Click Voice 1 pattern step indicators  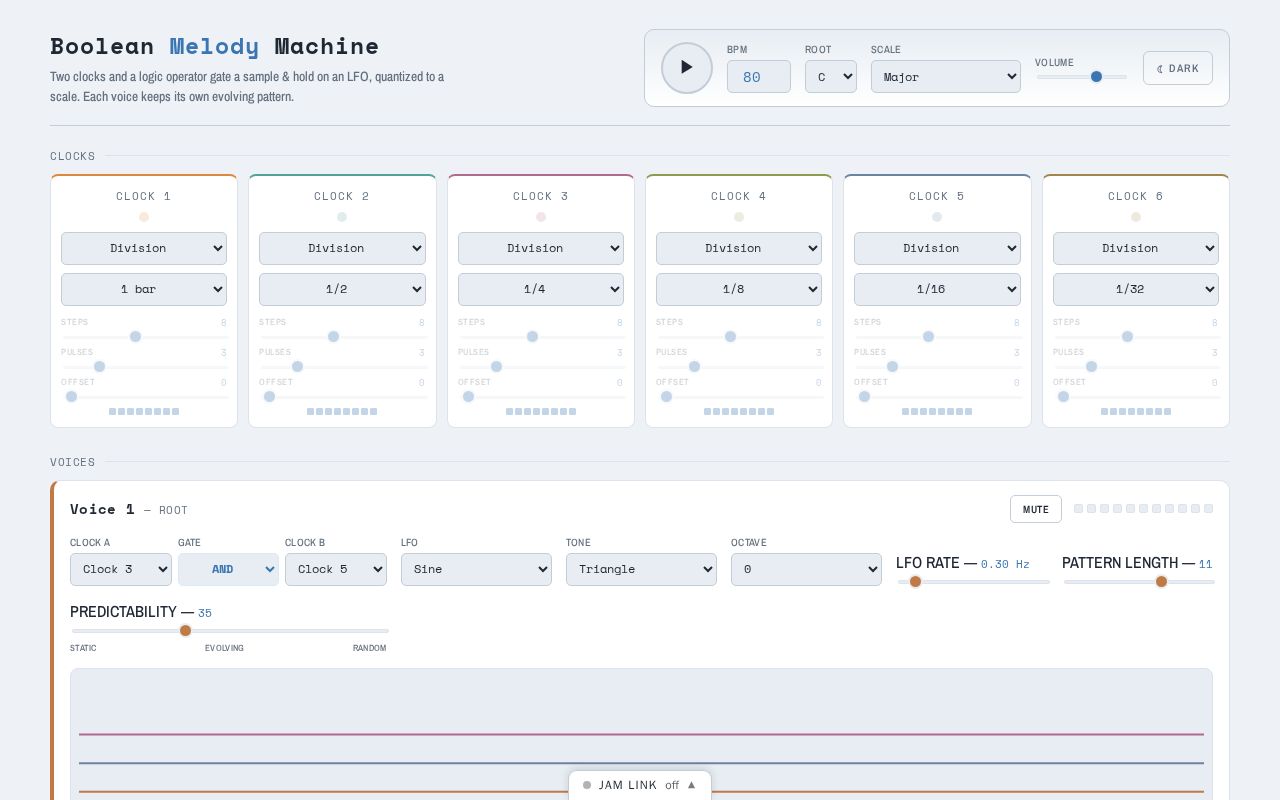(1144, 509)
